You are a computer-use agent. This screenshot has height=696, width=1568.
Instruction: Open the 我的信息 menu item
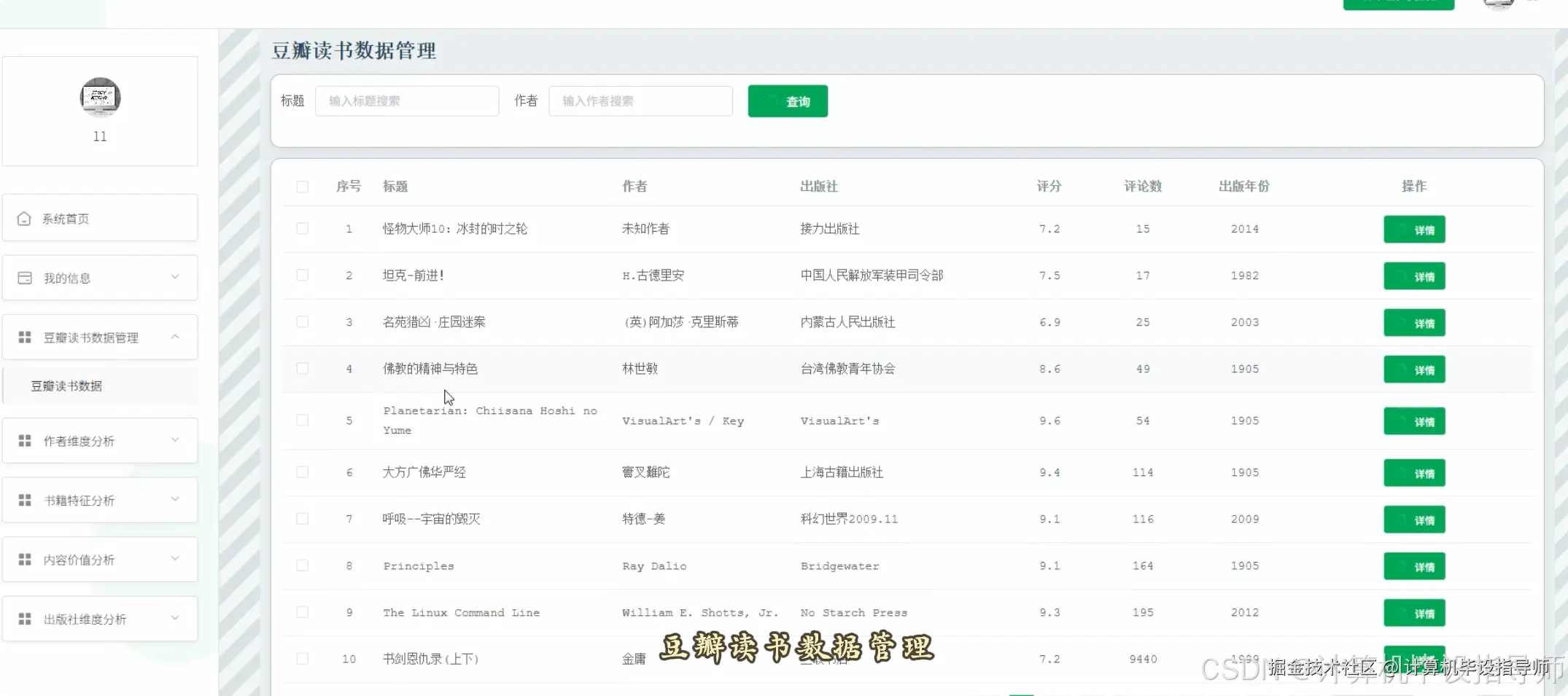pos(100,278)
